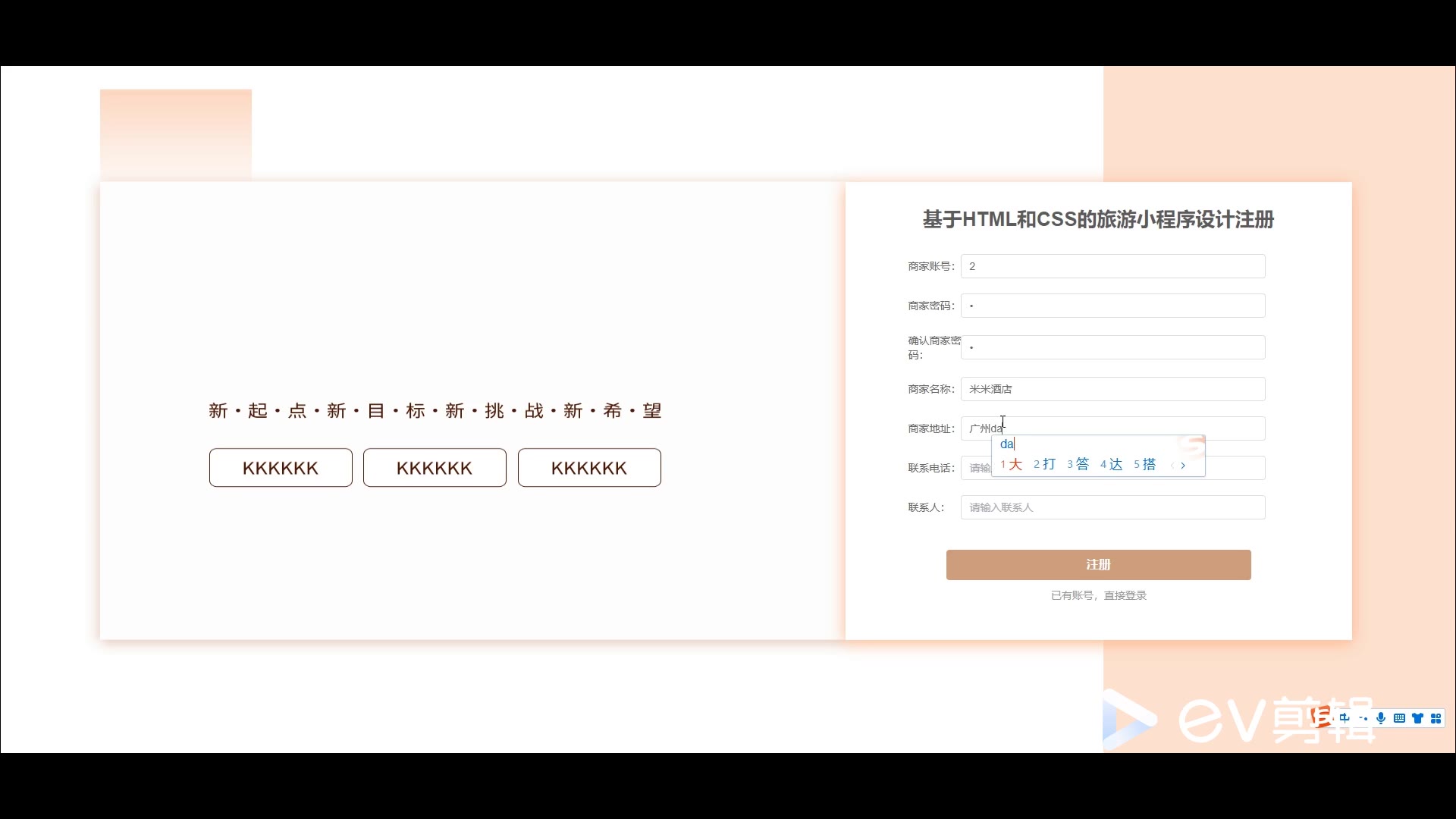
Task: Click the third KKKKKK button
Action: pos(589,468)
